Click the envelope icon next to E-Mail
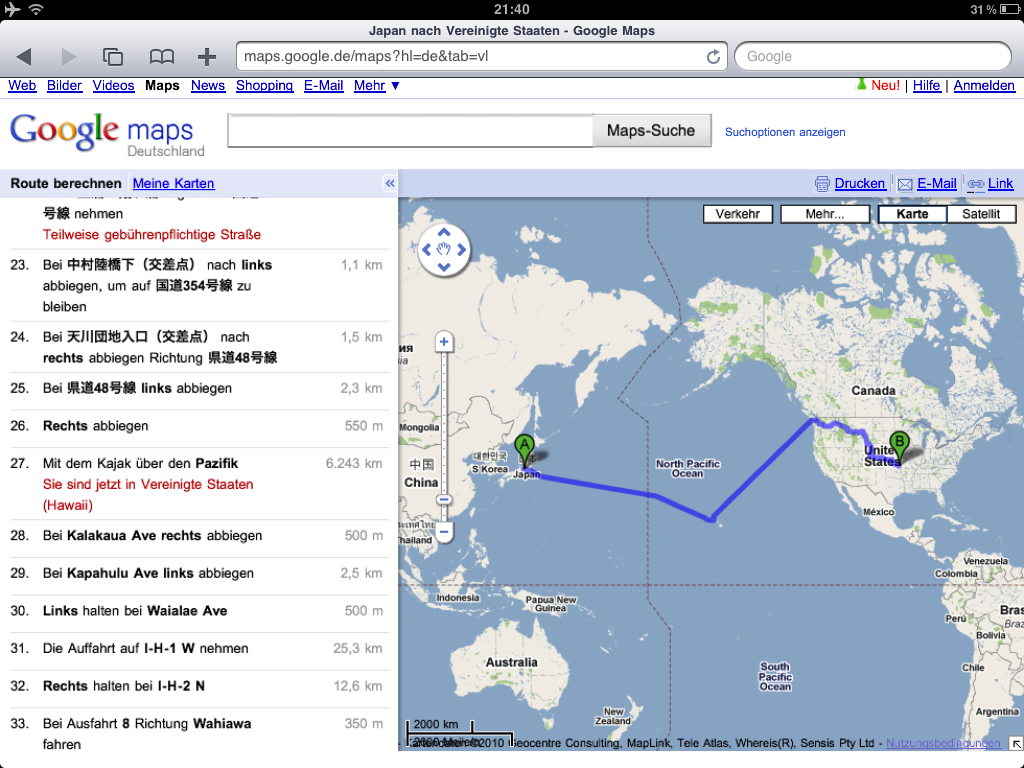Screen dimensions: 1024x768 (x=905, y=184)
